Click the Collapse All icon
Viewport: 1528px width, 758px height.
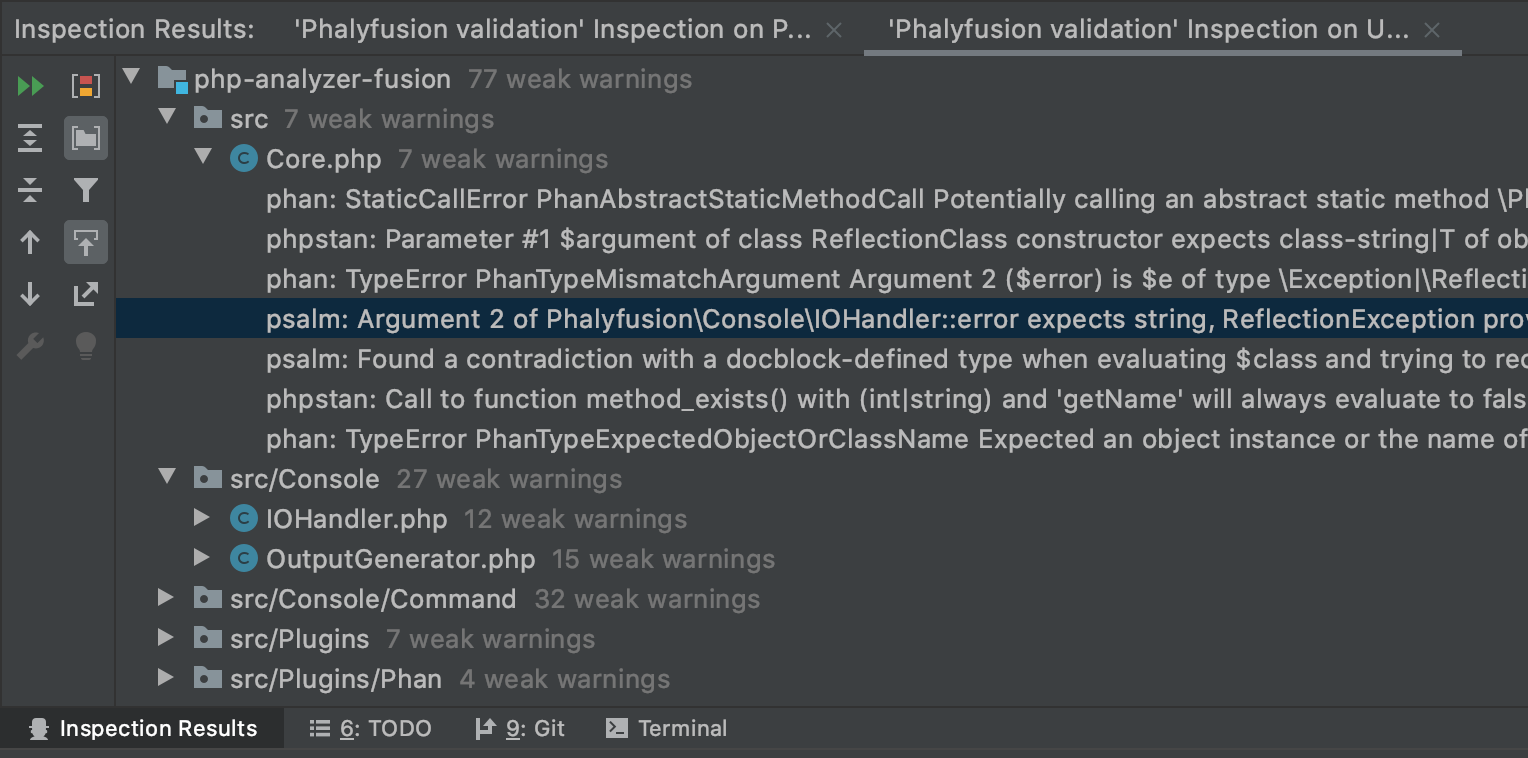pos(31,190)
